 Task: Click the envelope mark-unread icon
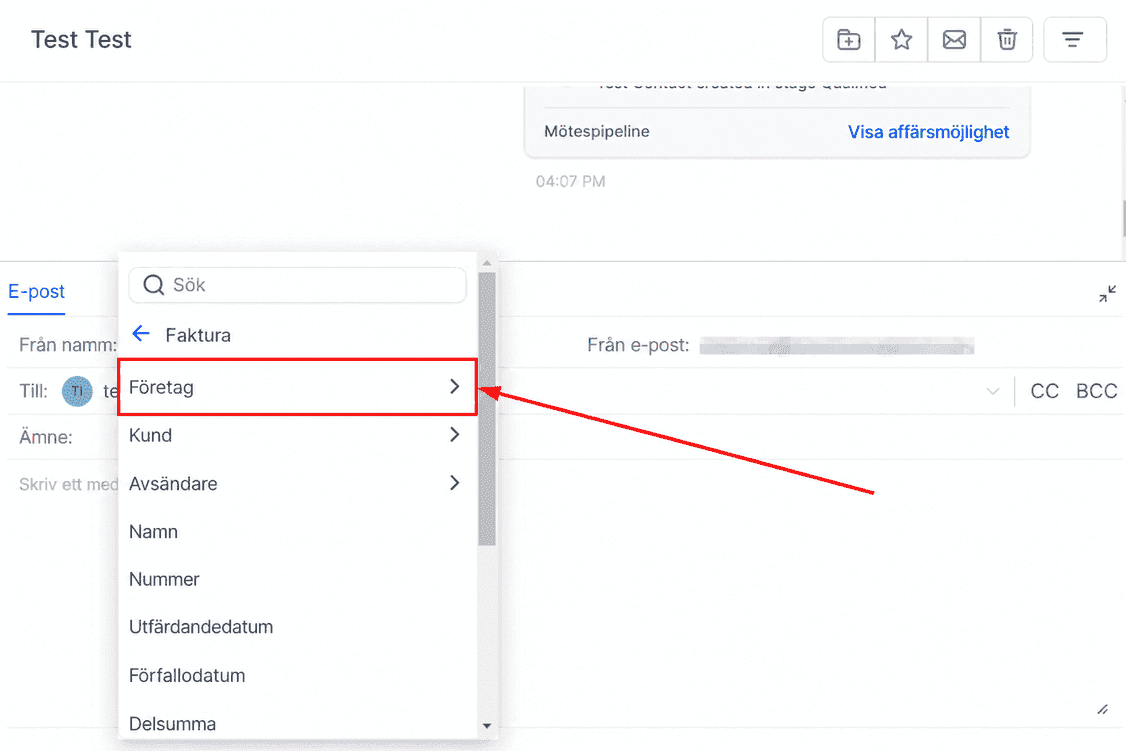[954, 39]
